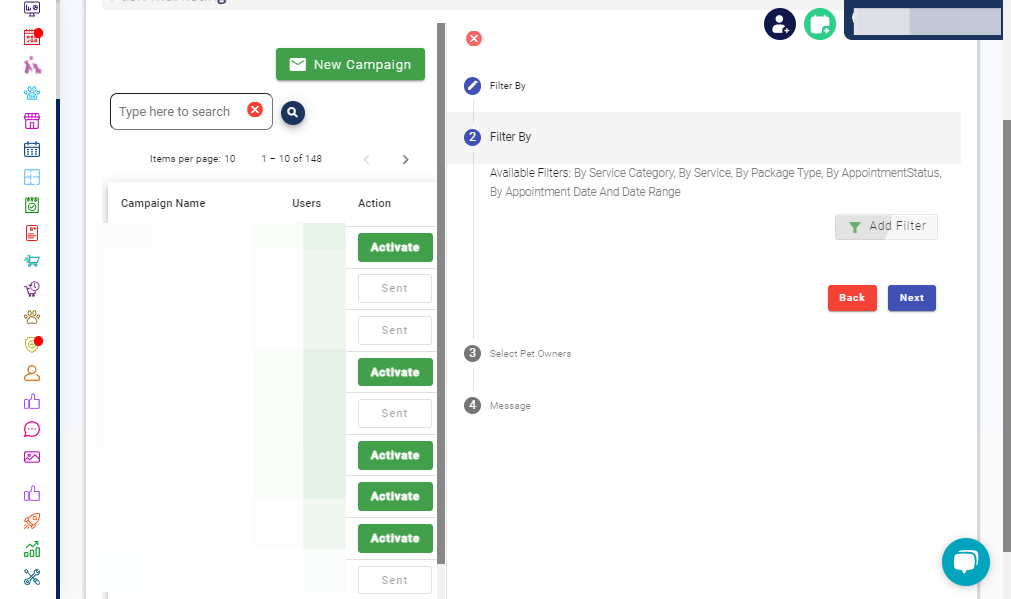Activate the fourth row campaign
This screenshot has width=1011, height=599.
click(395, 372)
